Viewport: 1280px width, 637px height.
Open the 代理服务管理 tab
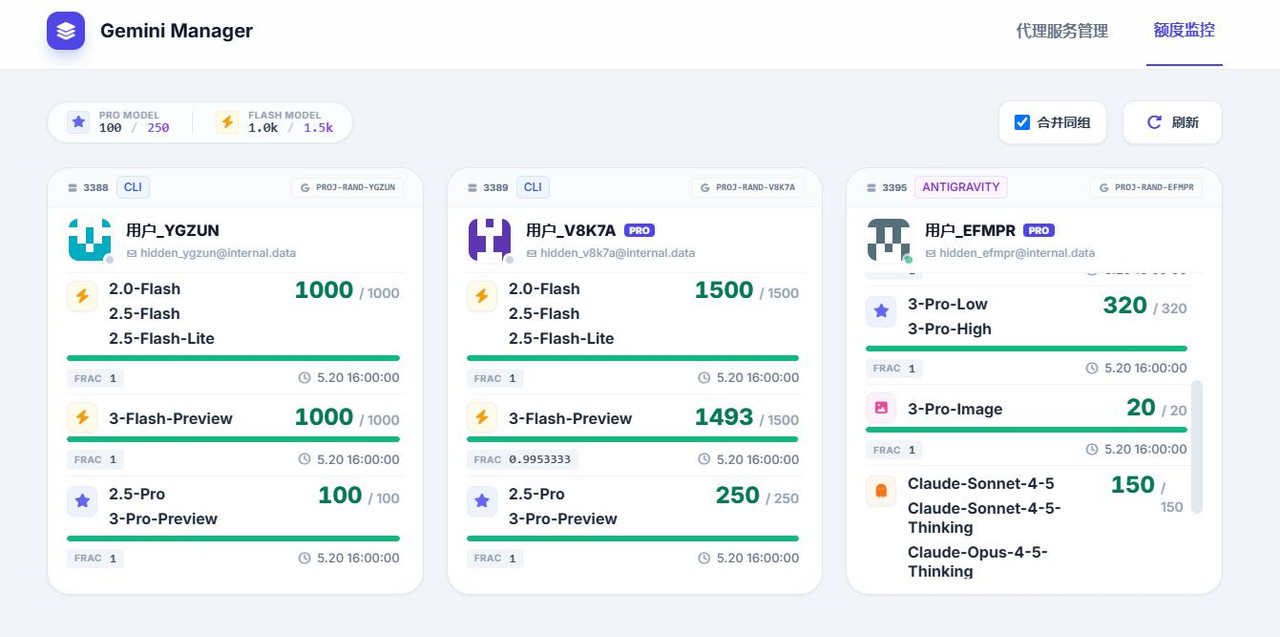click(1062, 31)
